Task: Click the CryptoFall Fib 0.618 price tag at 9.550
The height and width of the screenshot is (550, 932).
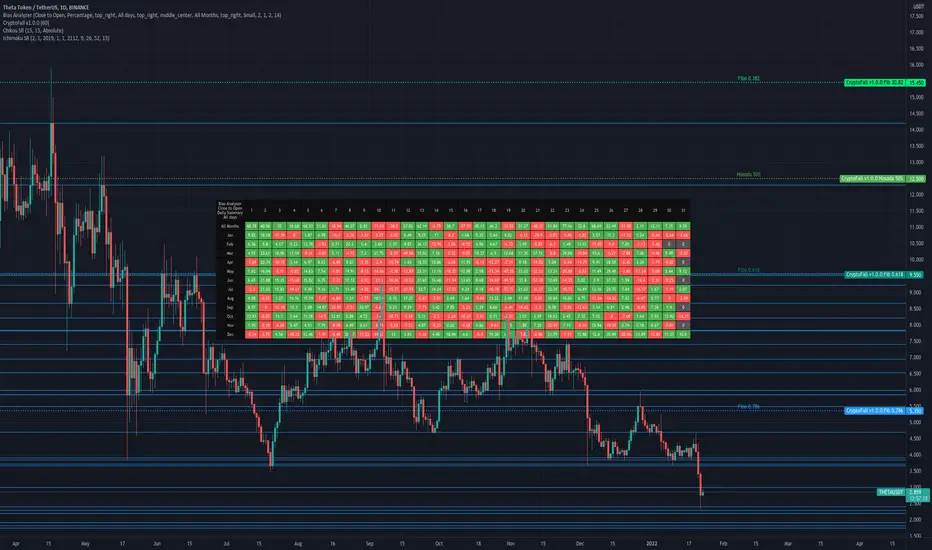Action: 884,275
